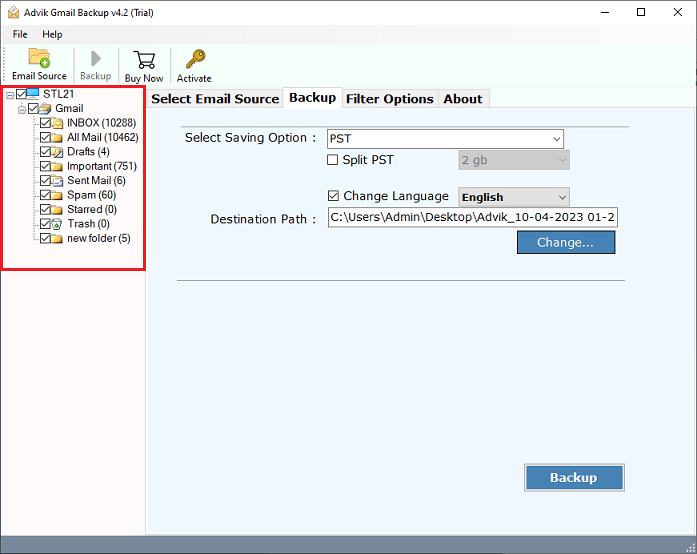Uncheck the All Mail (10462) checkbox
697x554 pixels.
pos(45,137)
